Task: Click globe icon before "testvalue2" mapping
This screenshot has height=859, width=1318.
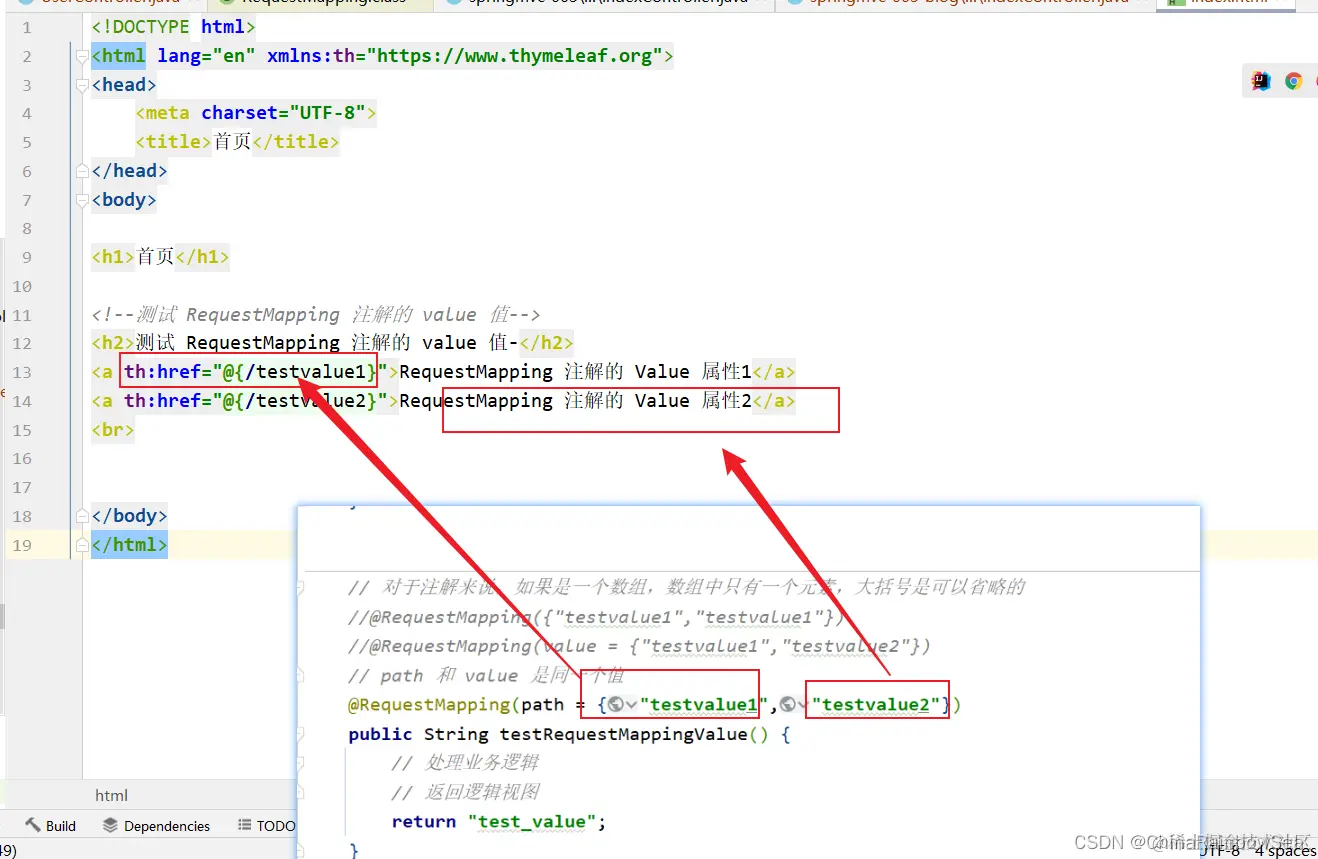Action: [788, 705]
